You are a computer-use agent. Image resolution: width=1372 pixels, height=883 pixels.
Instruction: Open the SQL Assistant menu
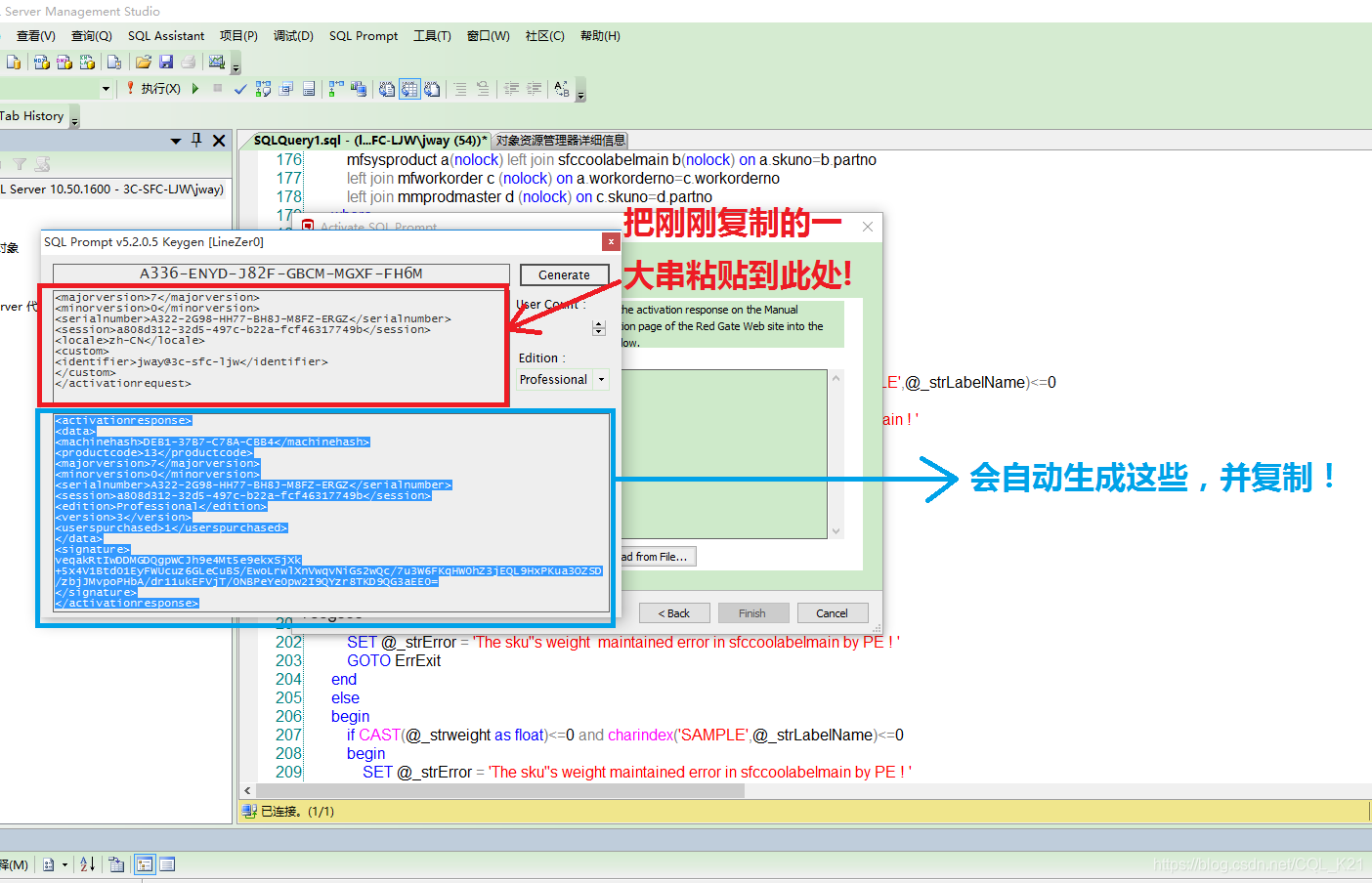click(x=166, y=36)
